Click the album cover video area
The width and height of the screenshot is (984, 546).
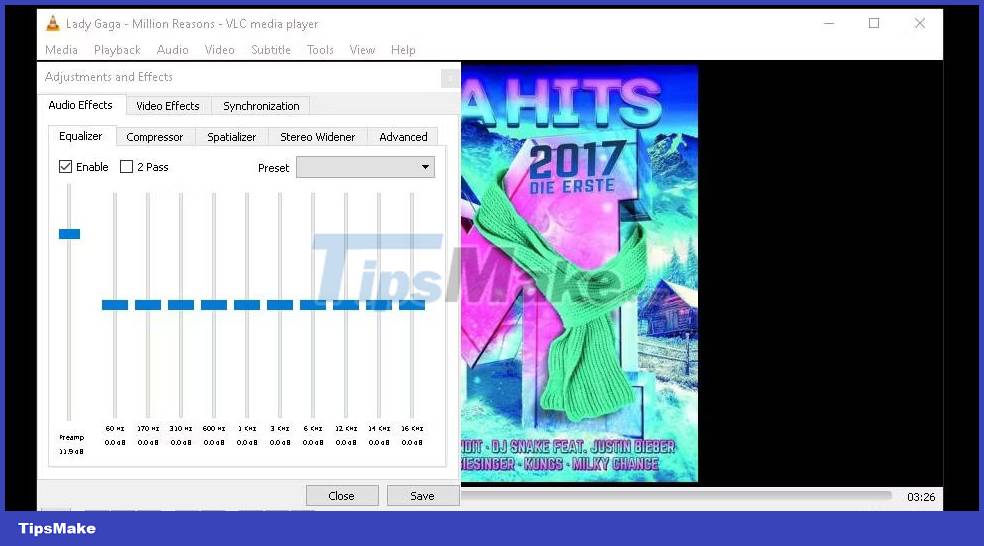(x=579, y=273)
